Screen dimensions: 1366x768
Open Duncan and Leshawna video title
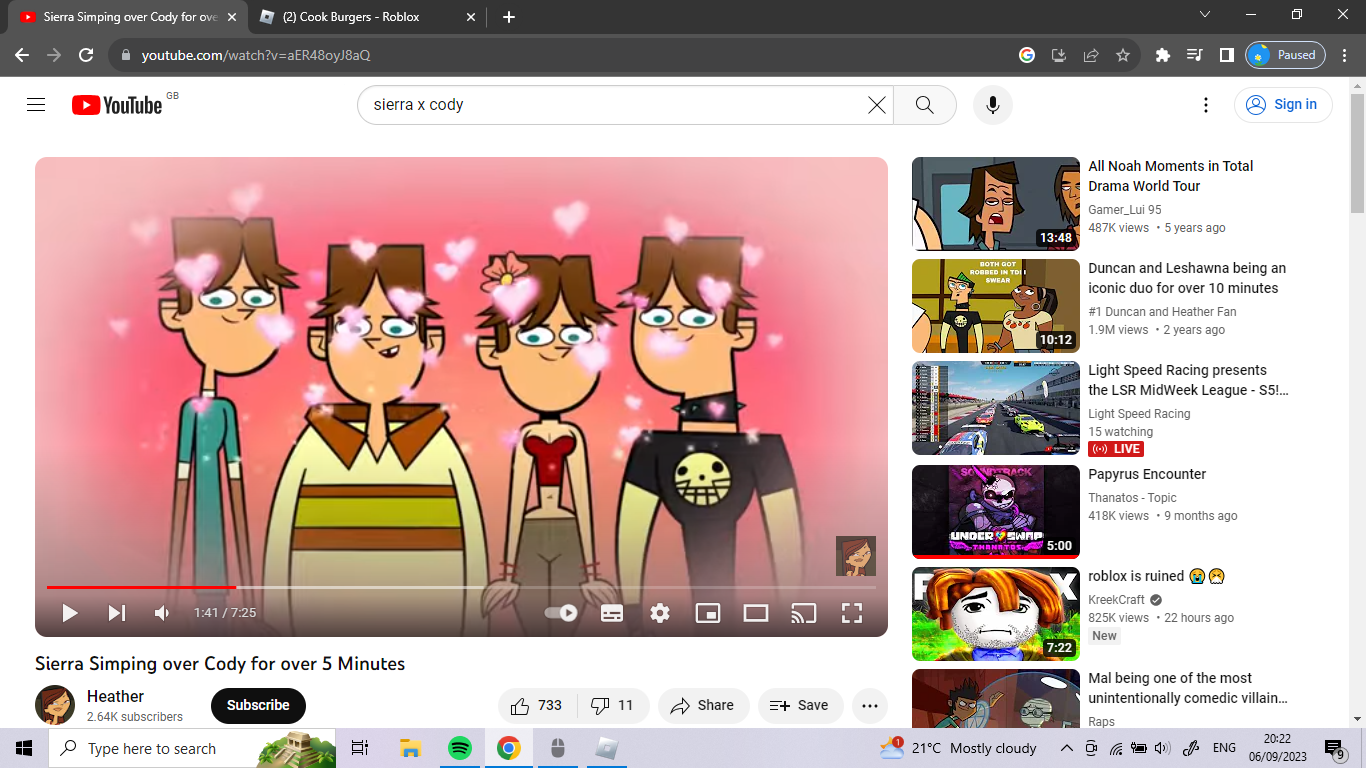point(1187,278)
